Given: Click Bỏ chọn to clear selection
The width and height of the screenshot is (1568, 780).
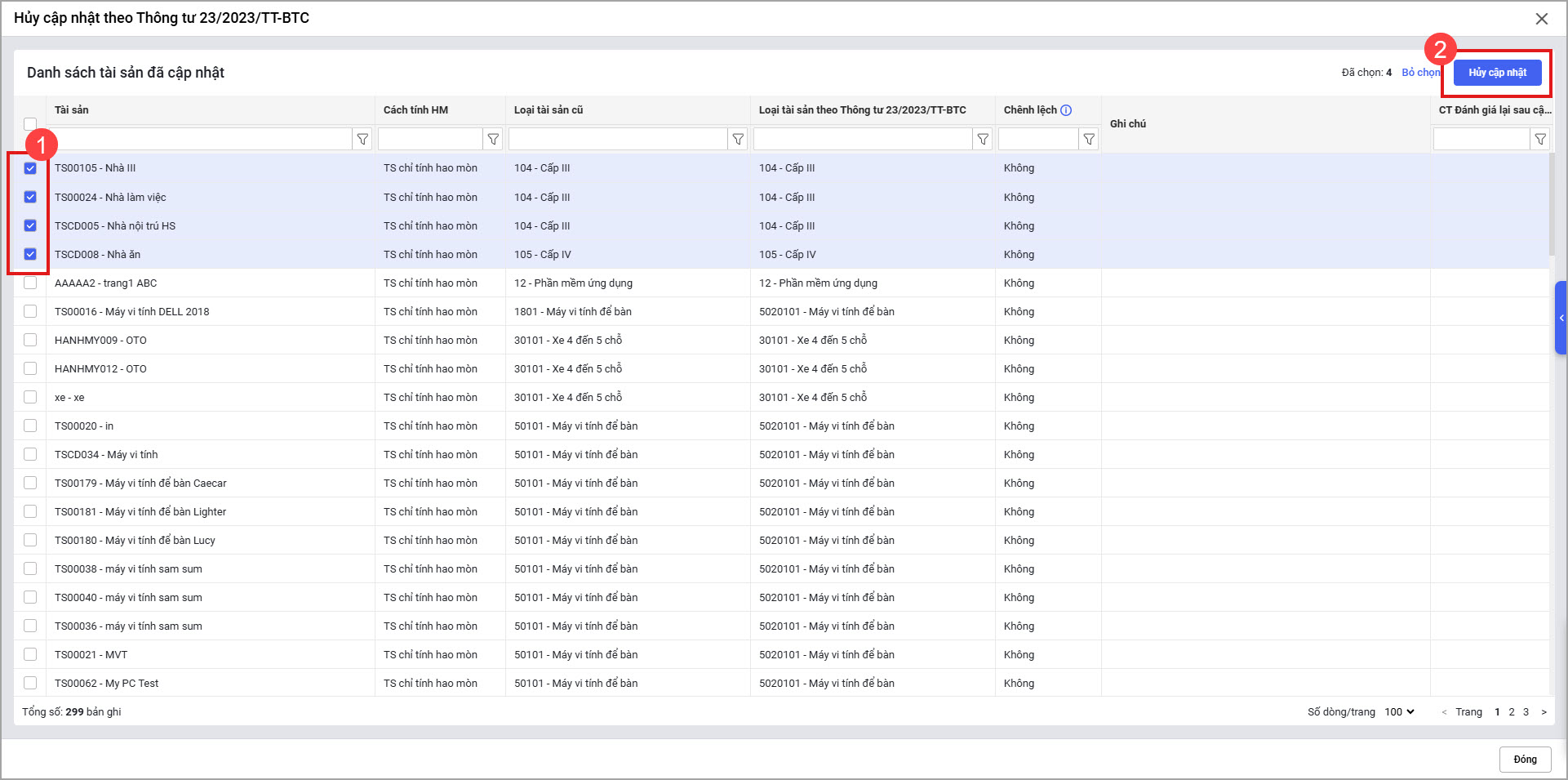Looking at the screenshot, I should coord(1420,73).
